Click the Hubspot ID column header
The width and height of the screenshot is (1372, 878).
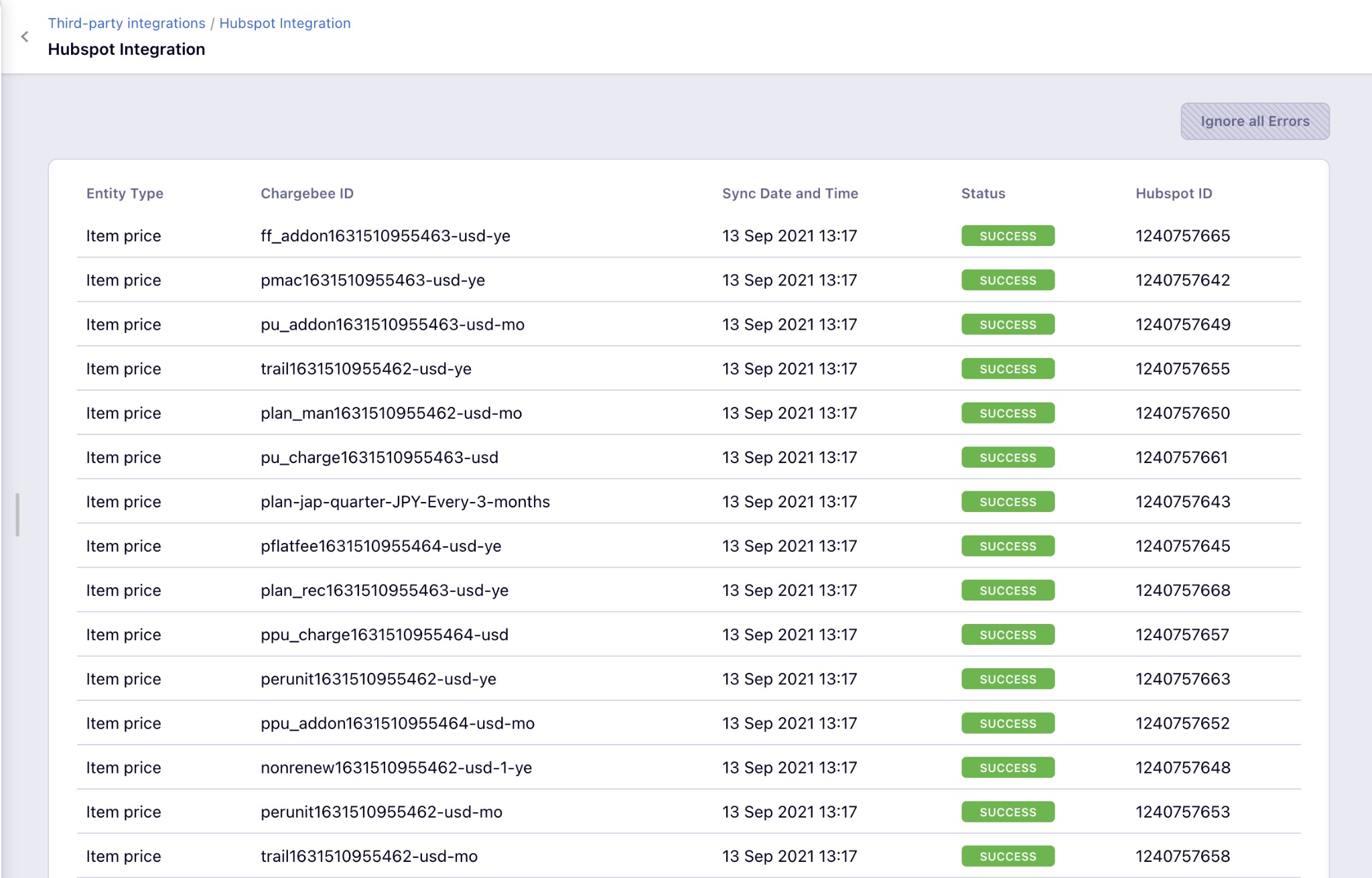1174,194
